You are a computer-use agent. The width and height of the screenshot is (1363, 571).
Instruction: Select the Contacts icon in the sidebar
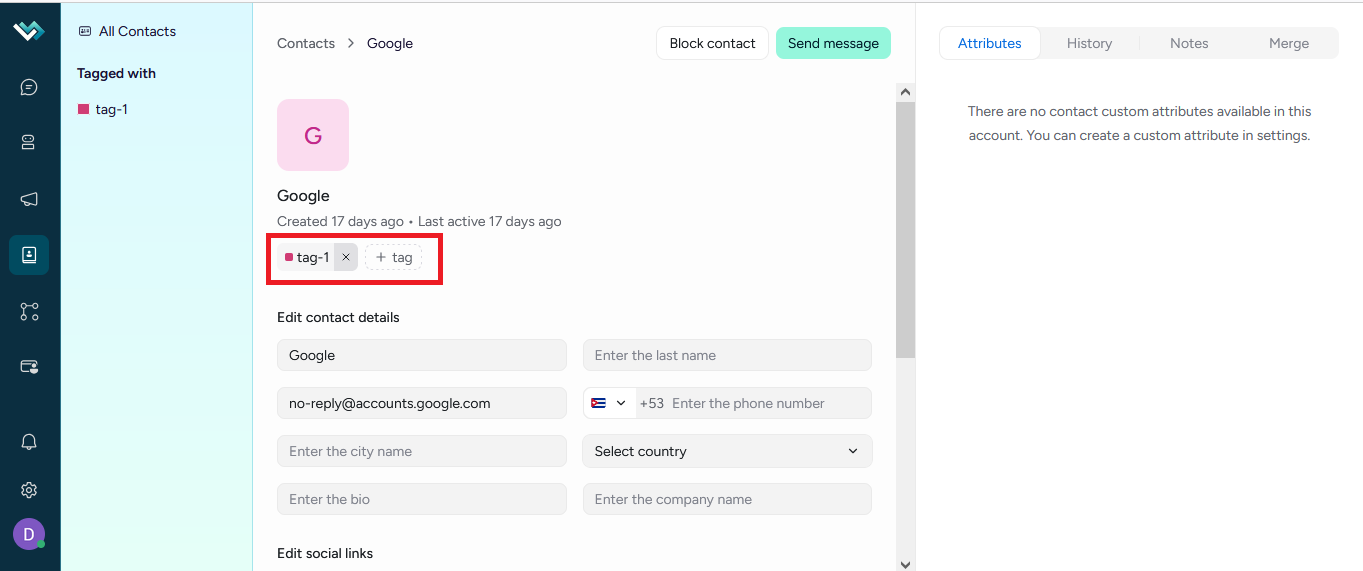(x=29, y=255)
